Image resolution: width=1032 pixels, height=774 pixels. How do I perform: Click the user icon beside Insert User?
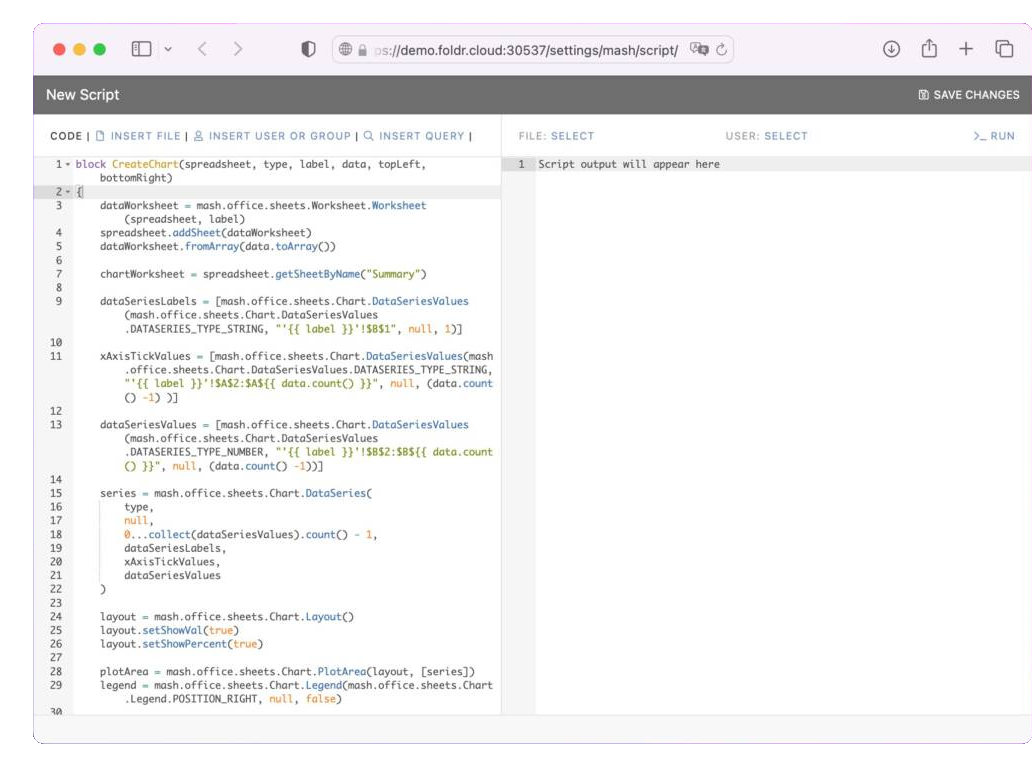(198, 136)
